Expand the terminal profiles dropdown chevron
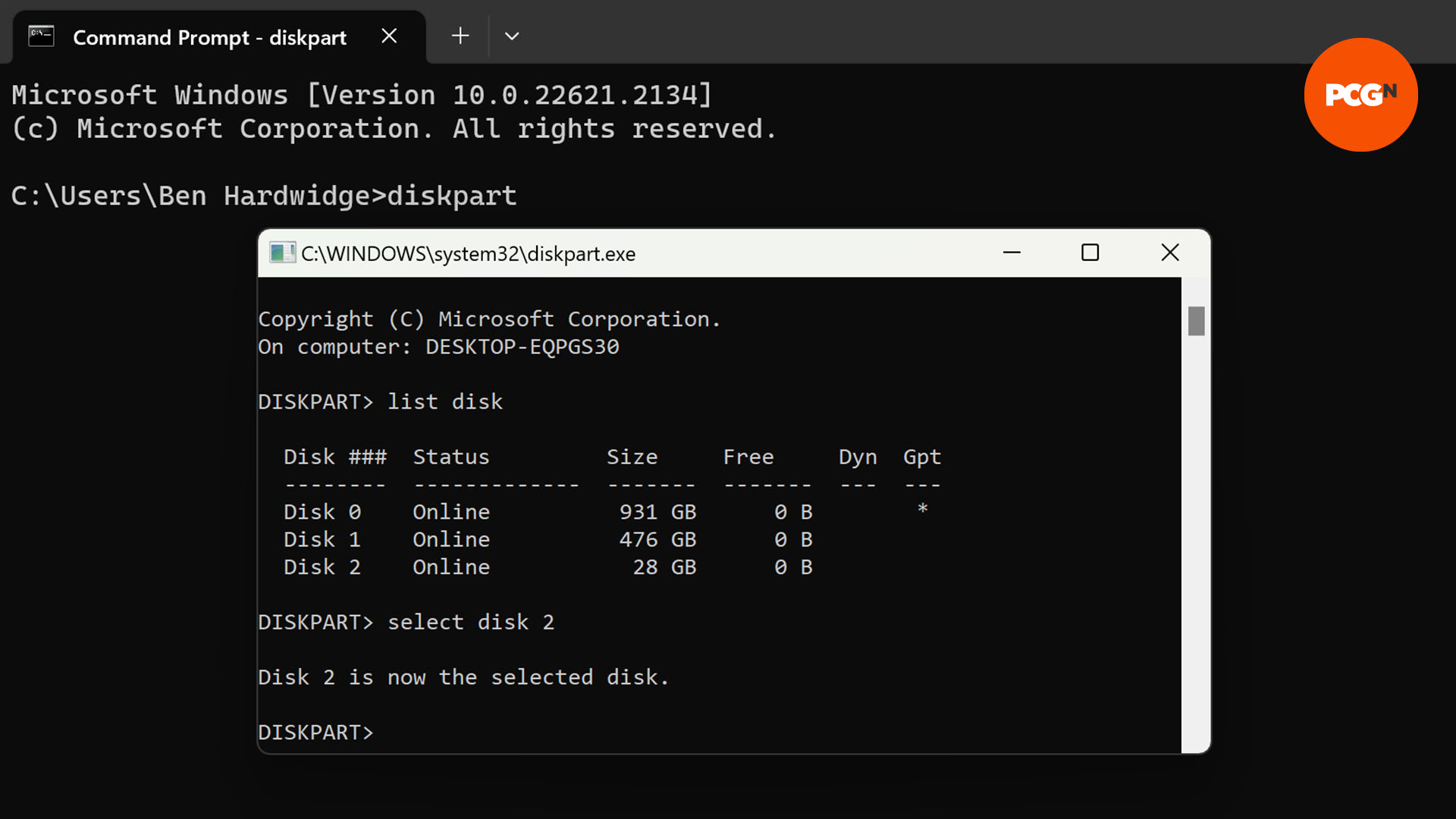Image resolution: width=1456 pixels, height=819 pixels. [x=512, y=36]
